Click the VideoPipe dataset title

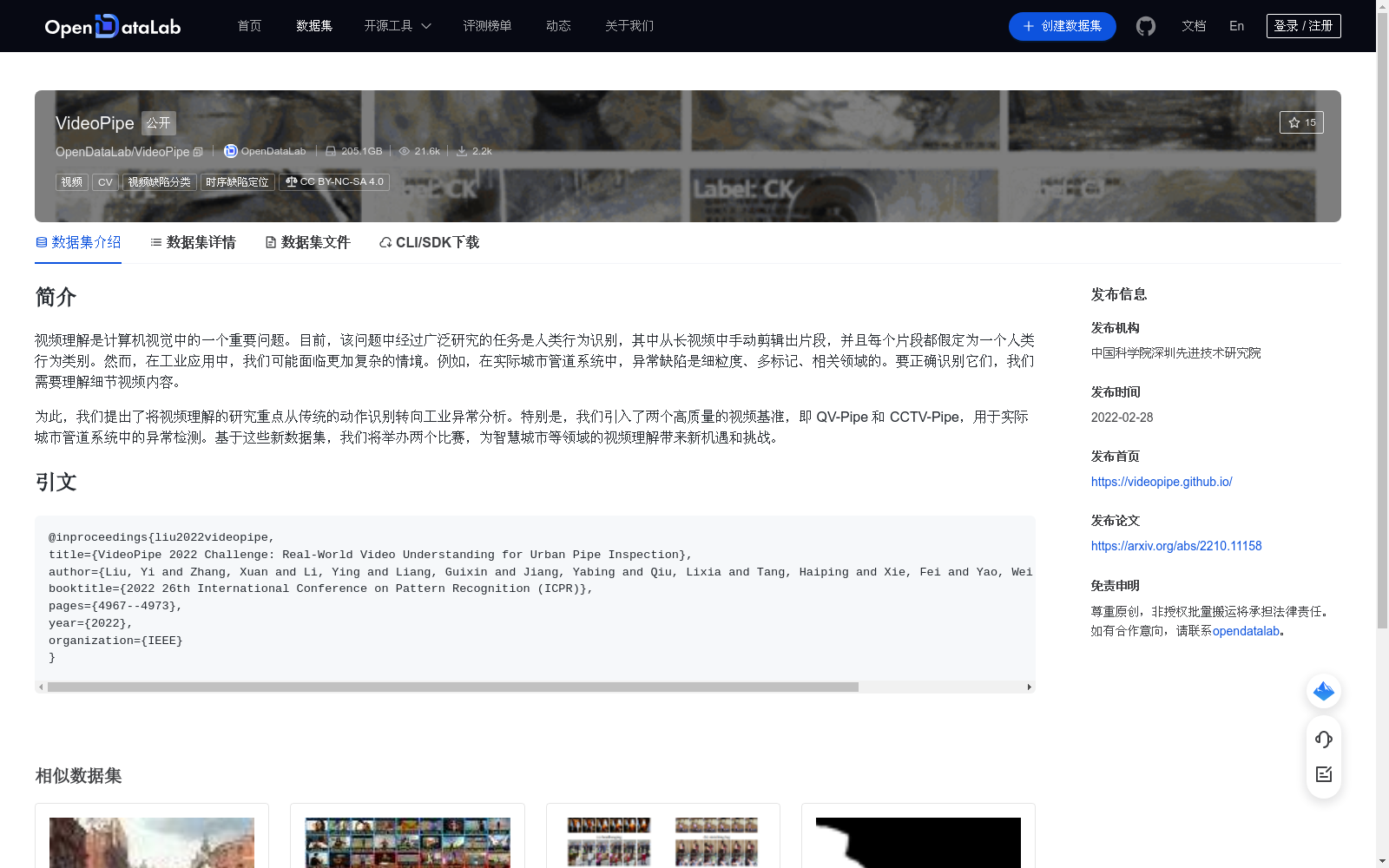pos(95,123)
